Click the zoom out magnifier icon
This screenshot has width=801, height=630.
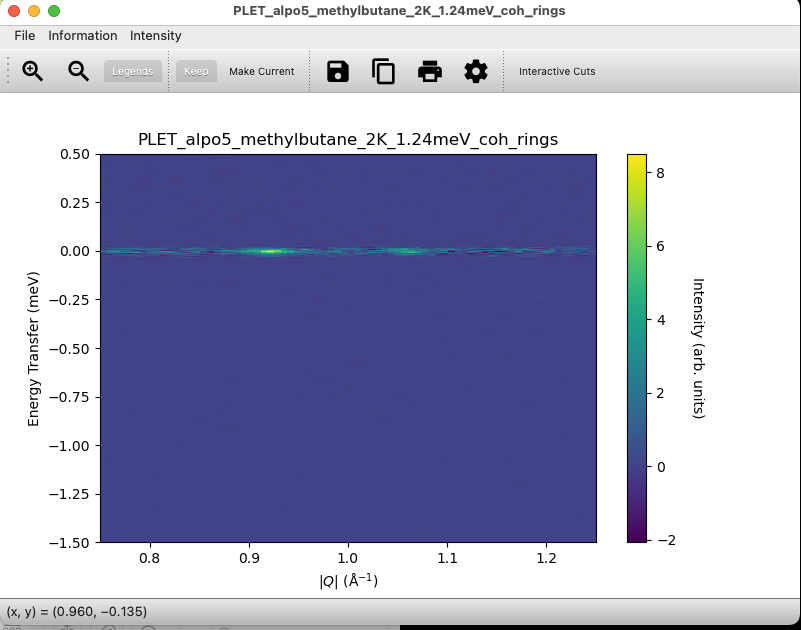[x=78, y=71]
